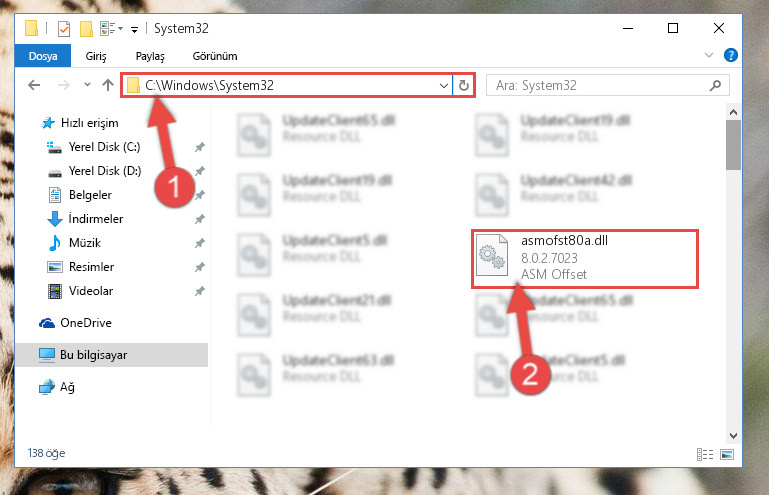Open the Dosya menu
The height and width of the screenshot is (495, 769).
(x=43, y=56)
